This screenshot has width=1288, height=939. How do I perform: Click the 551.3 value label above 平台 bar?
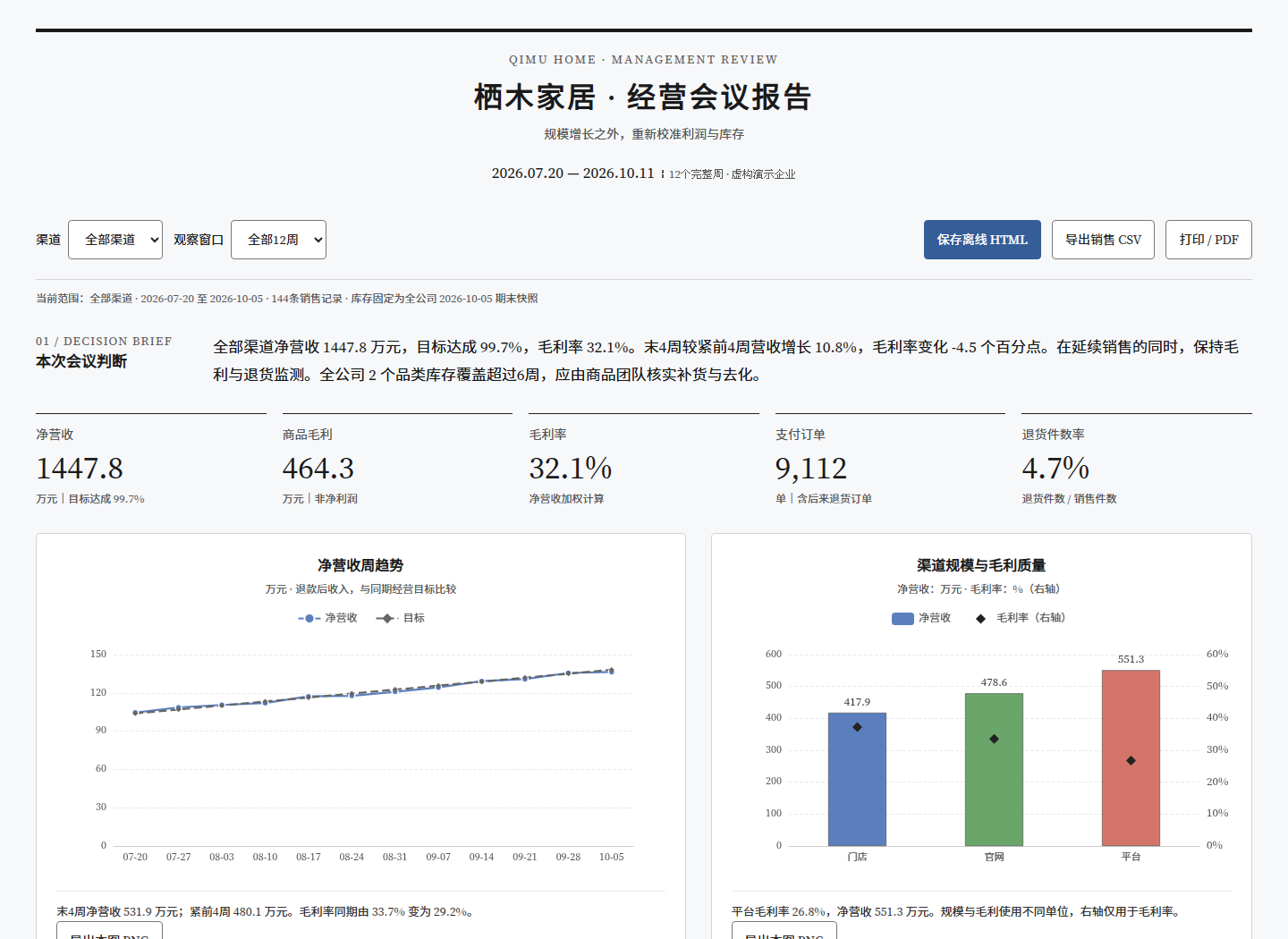coord(1131,659)
